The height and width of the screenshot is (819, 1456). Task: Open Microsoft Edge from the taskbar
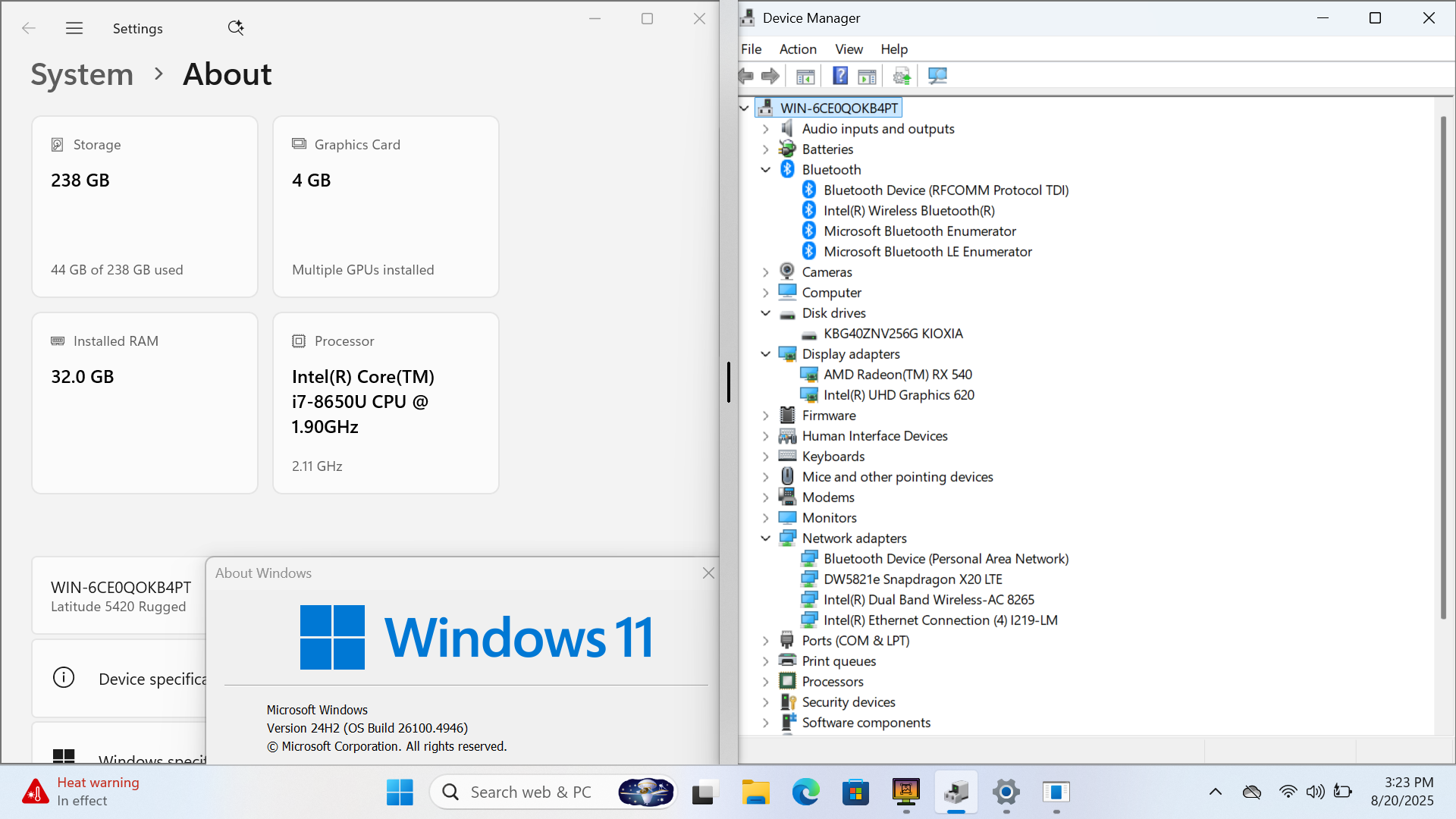pyautogui.click(x=805, y=792)
